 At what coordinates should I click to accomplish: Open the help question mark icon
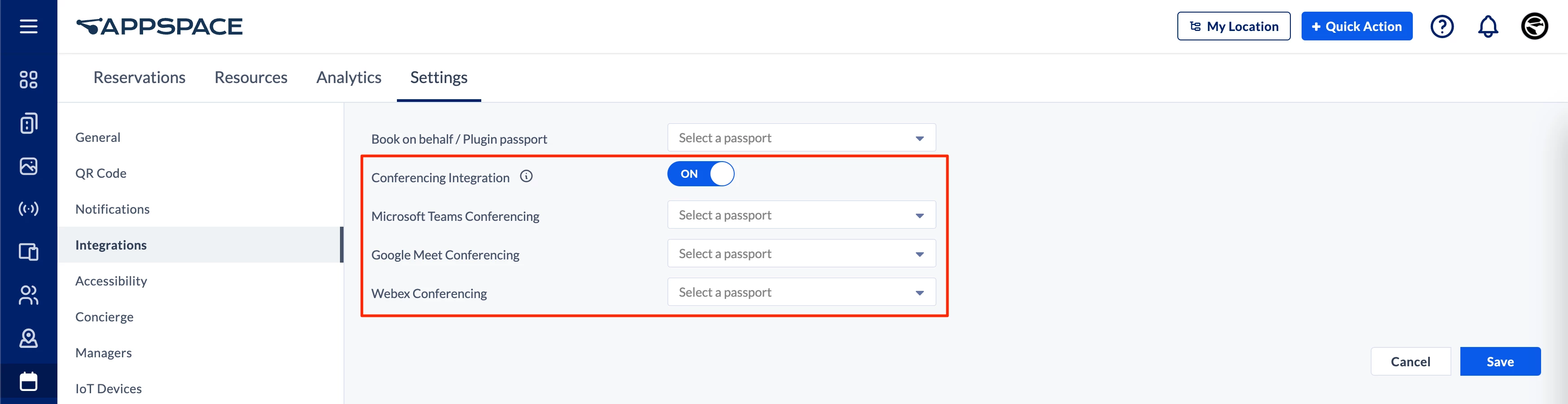tap(1442, 26)
